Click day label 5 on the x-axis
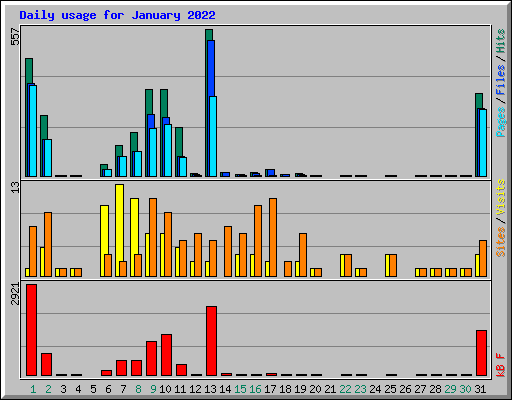The height and width of the screenshot is (400, 512). pyautogui.click(x=93, y=389)
